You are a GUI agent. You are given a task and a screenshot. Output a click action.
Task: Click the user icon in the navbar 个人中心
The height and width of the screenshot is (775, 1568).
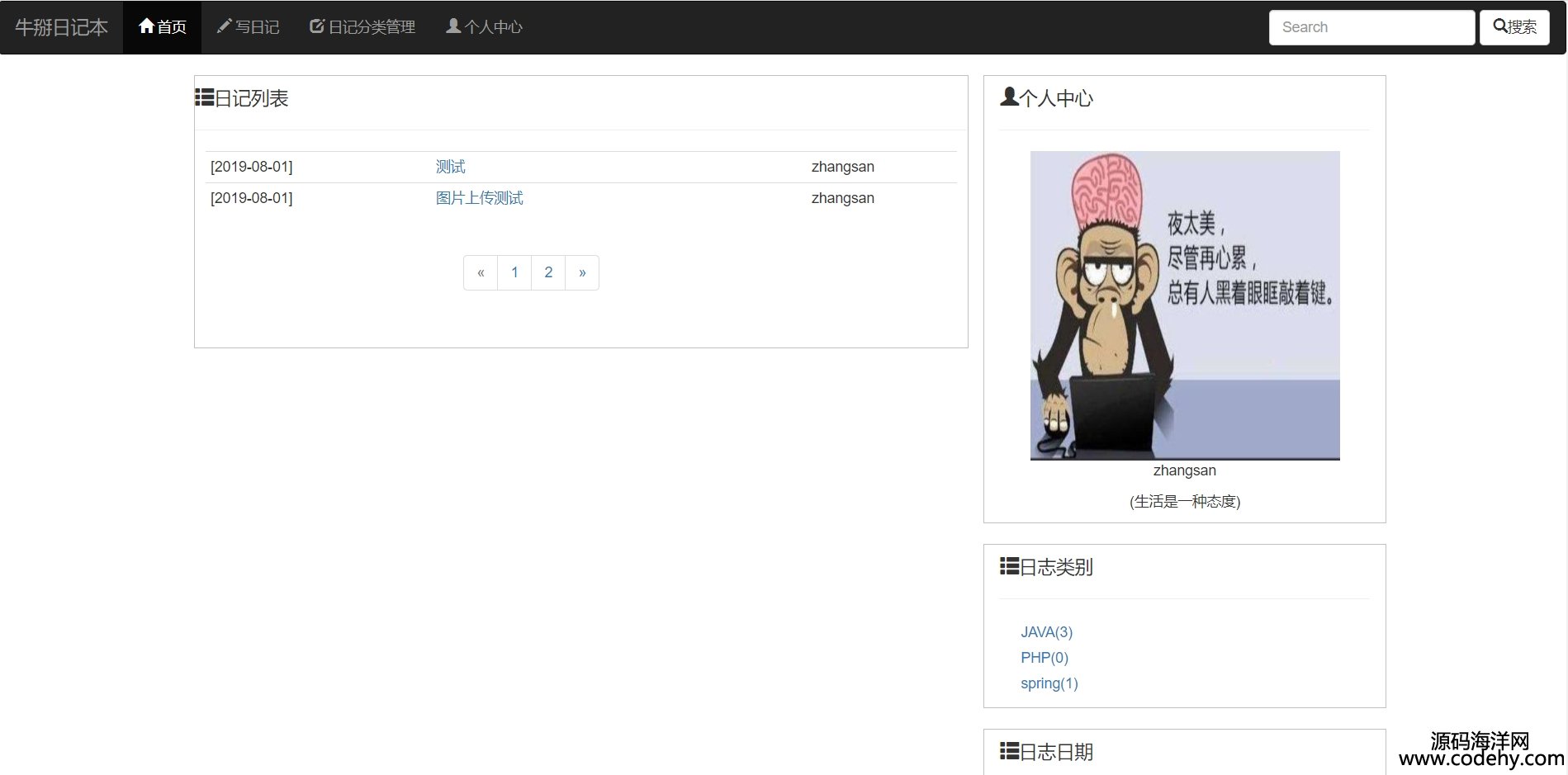pyautogui.click(x=453, y=26)
